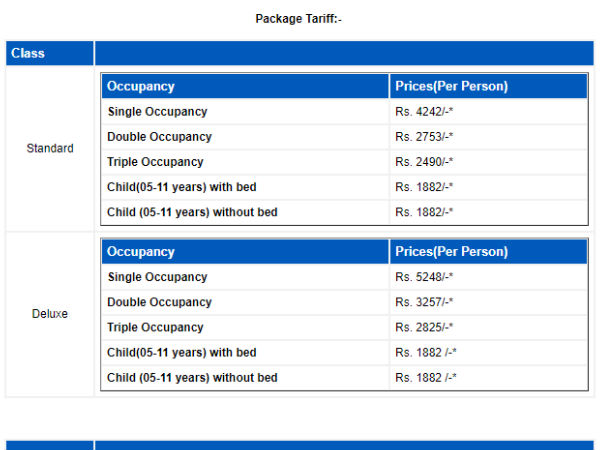
Task: Select the Deluxe class cell
Action: tap(50, 314)
